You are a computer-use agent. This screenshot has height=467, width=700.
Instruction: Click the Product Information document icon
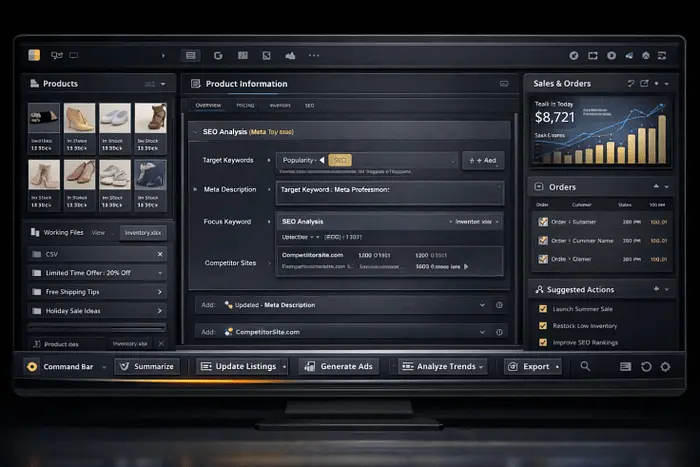click(x=194, y=84)
